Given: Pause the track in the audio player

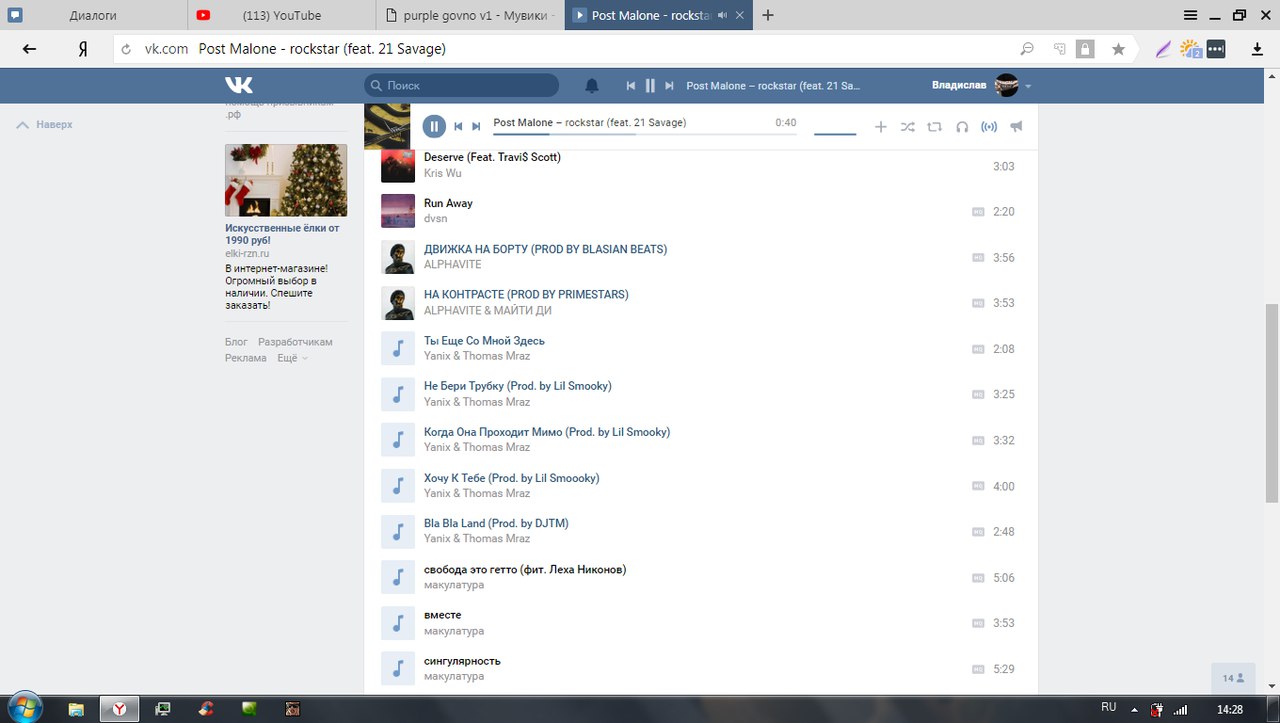Looking at the screenshot, I should tap(434, 126).
